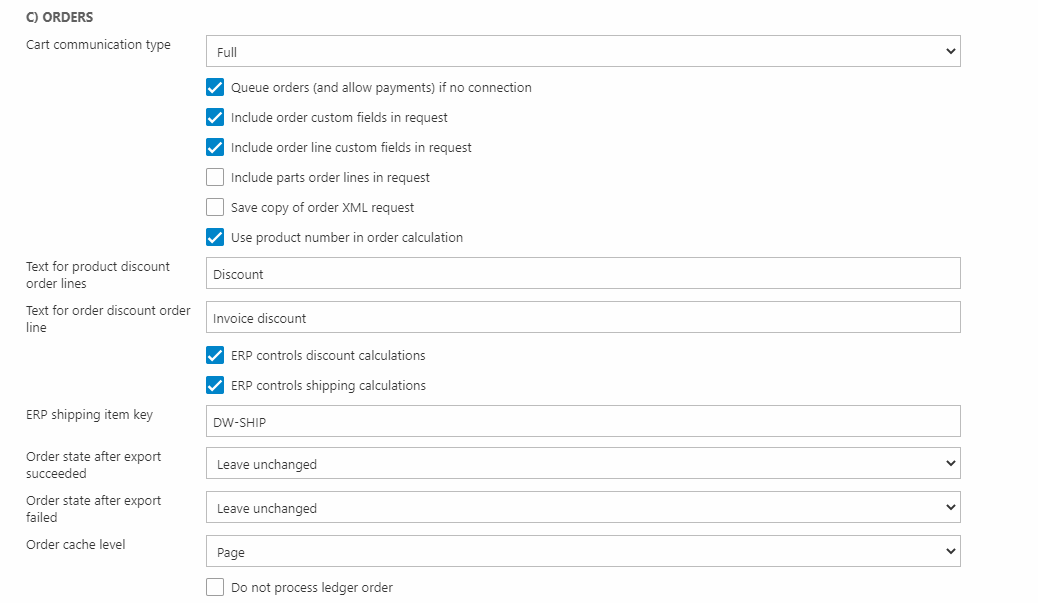This screenshot has height=603, width=1038.
Task: Open Order state after export failed dropdown
Action: 582,508
